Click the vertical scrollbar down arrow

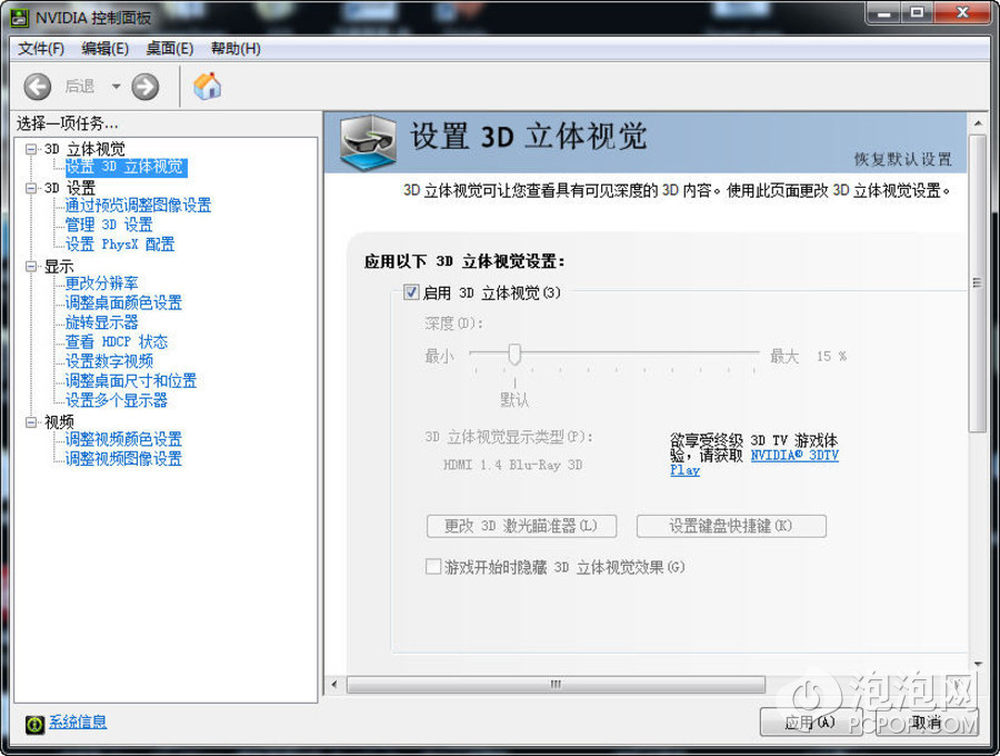tap(978, 664)
